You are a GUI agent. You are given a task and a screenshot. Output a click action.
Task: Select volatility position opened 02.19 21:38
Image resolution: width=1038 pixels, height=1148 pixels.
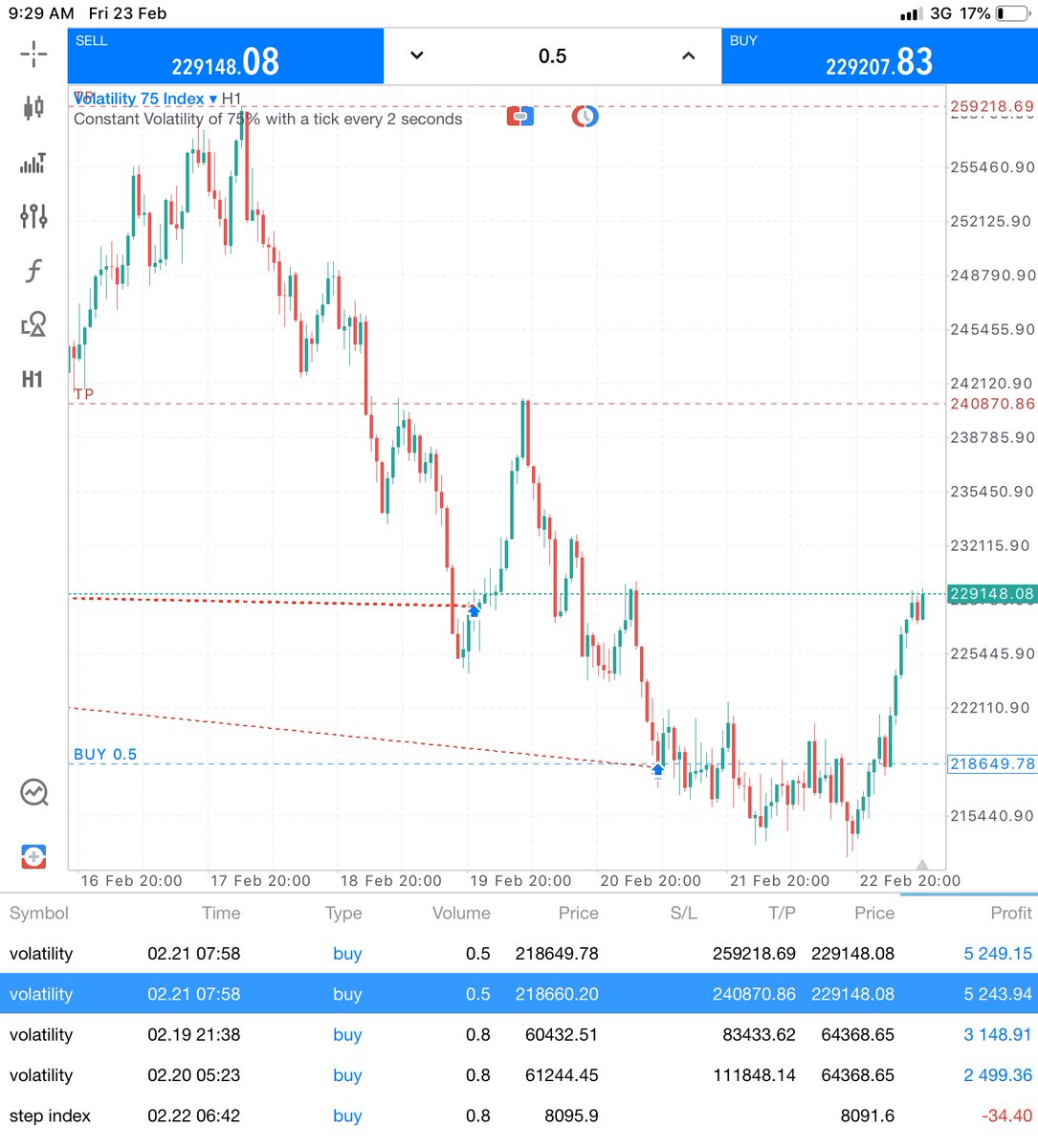point(519,1034)
